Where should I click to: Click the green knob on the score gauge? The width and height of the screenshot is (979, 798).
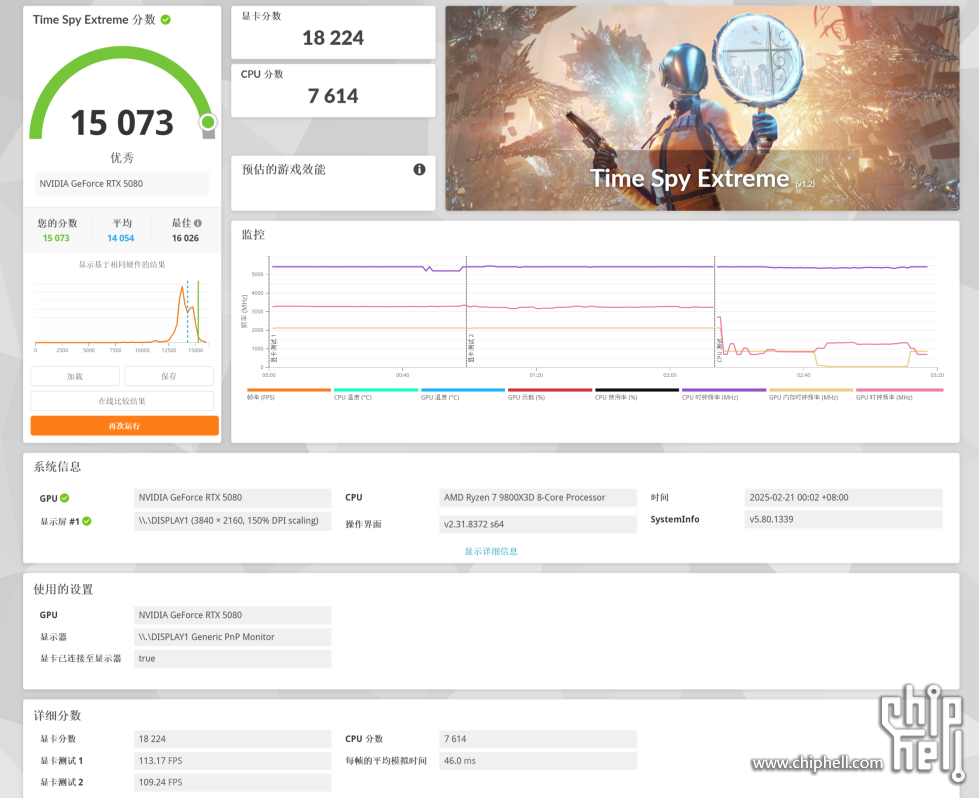(208, 122)
